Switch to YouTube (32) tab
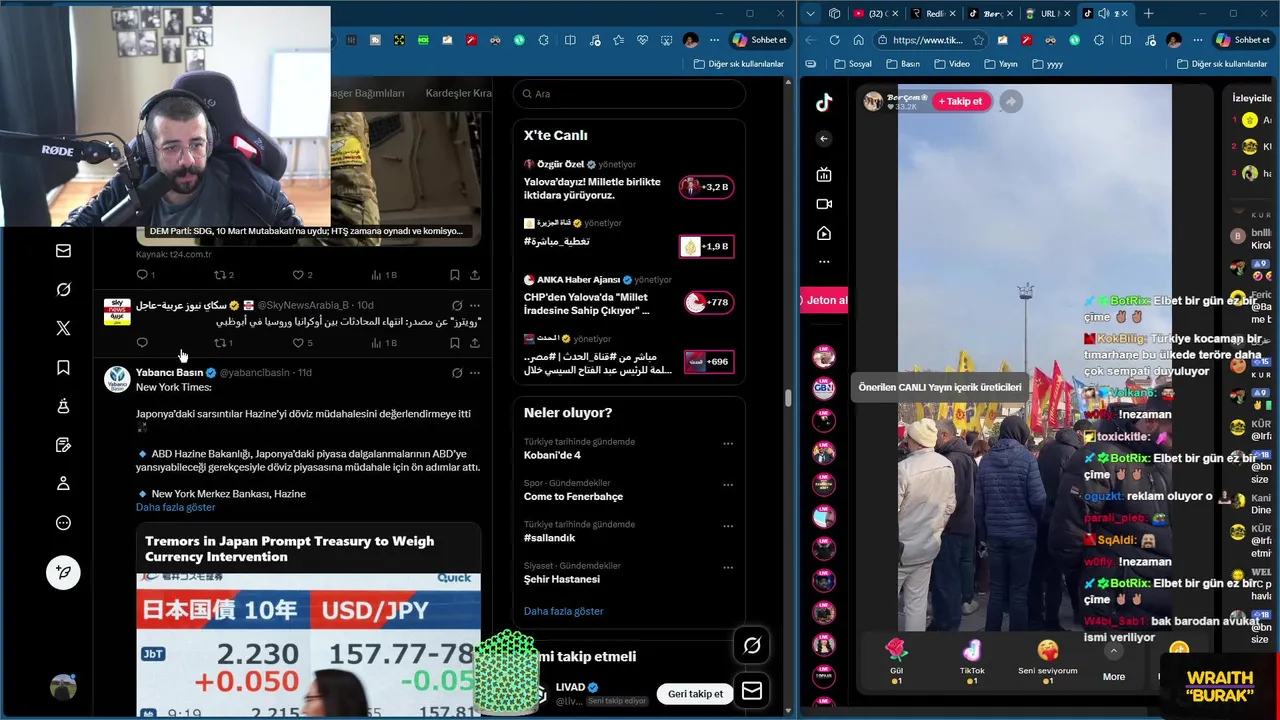 pos(875,13)
